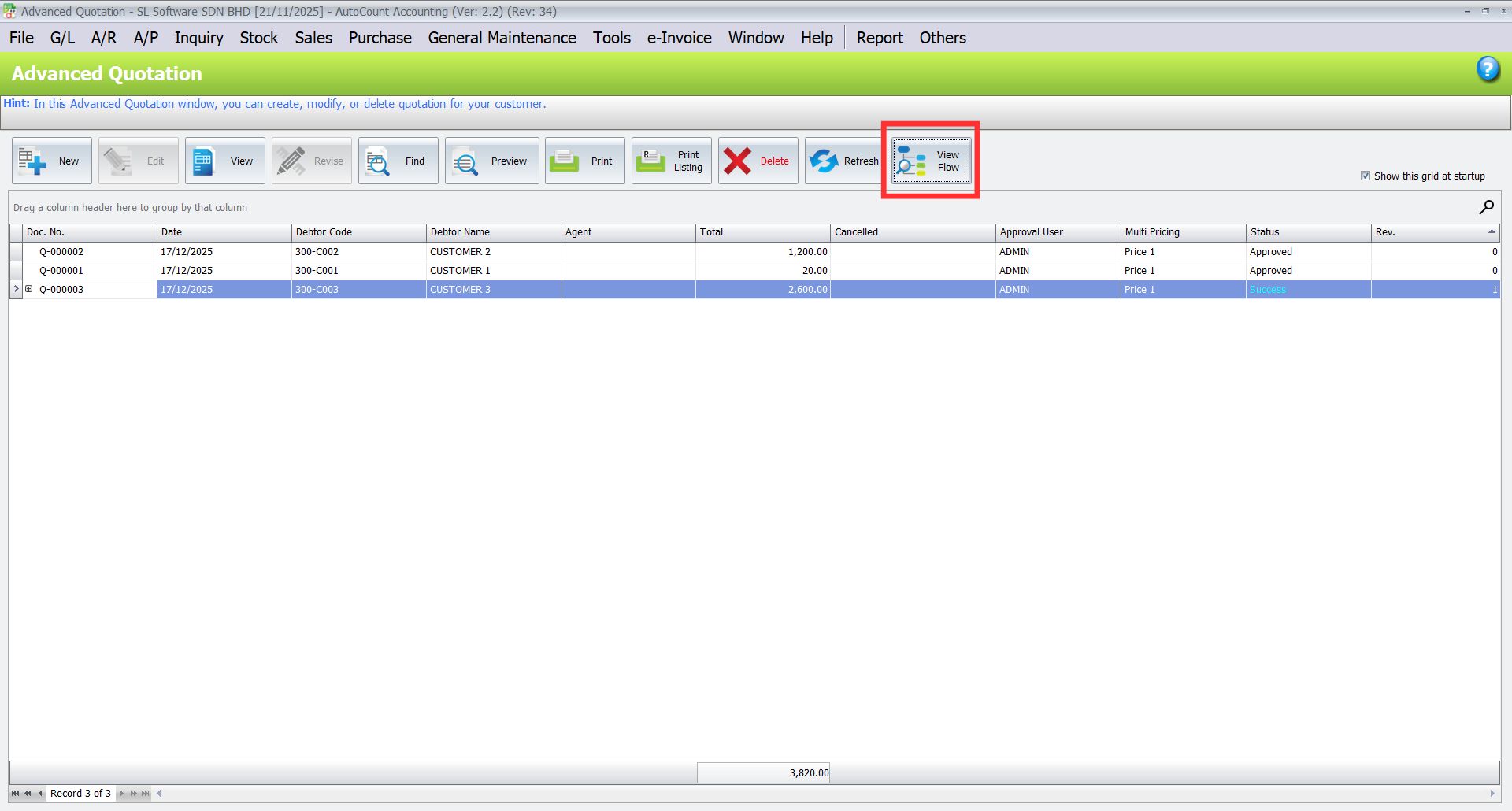Select the Find icon on the toolbar

tap(376, 160)
